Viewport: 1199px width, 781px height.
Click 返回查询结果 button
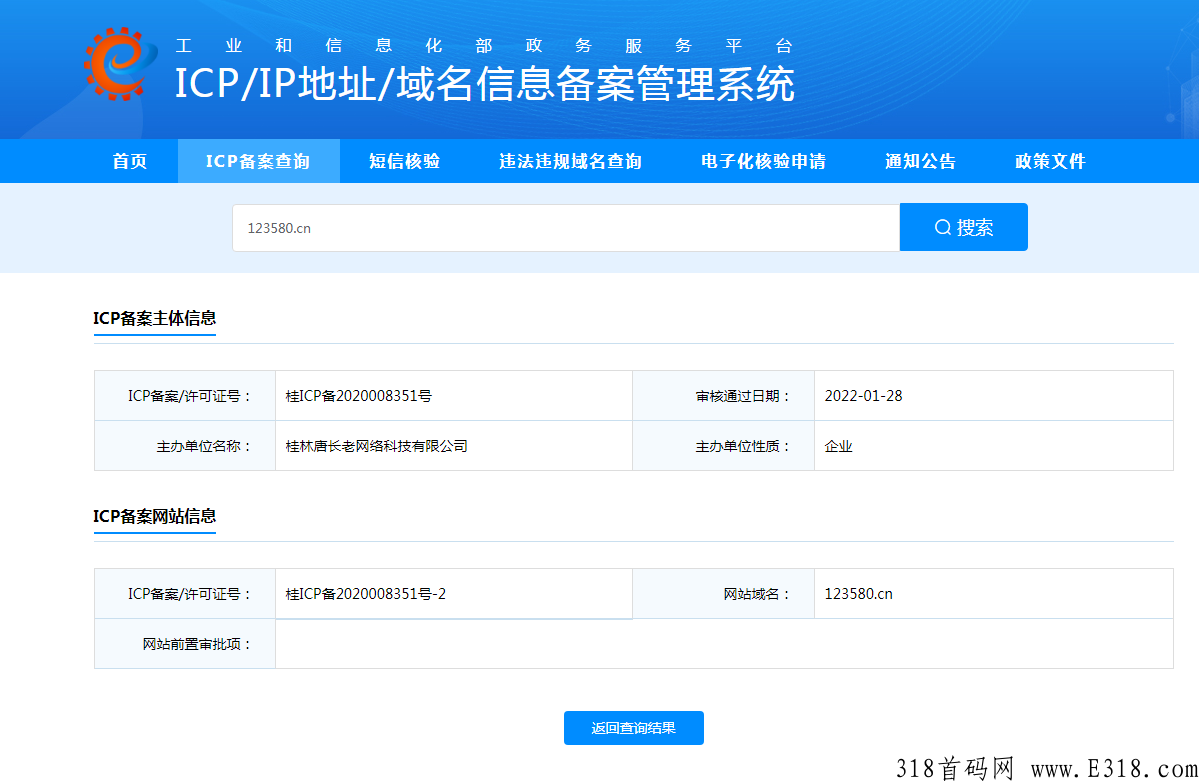pos(633,728)
